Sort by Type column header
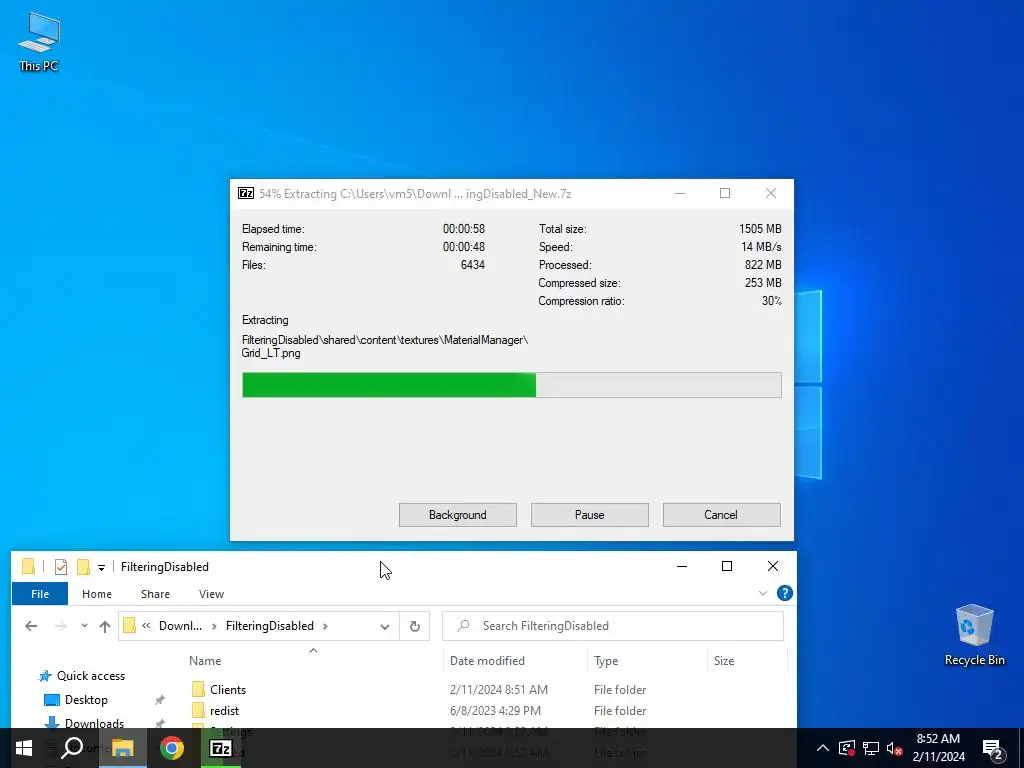 tap(606, 660)
